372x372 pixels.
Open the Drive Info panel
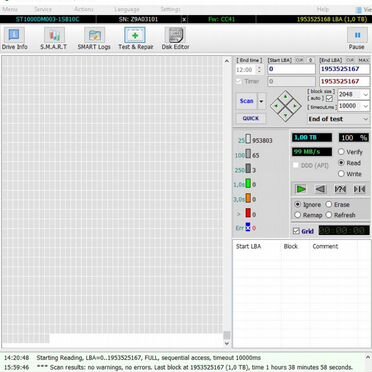pyautogui.click(x=14, y=39)
